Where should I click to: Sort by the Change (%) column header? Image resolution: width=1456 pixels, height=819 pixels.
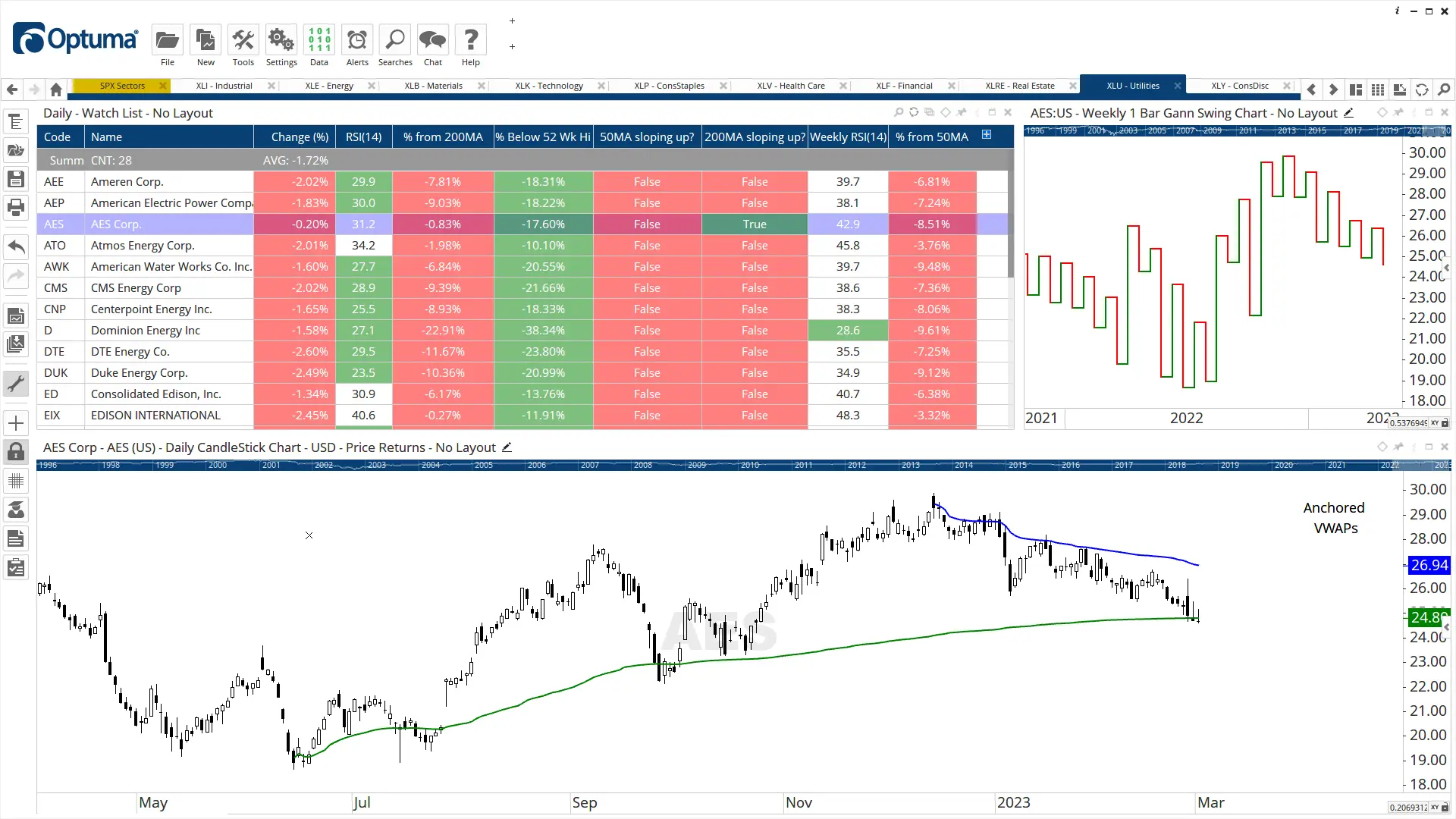[x=294, y=136]
